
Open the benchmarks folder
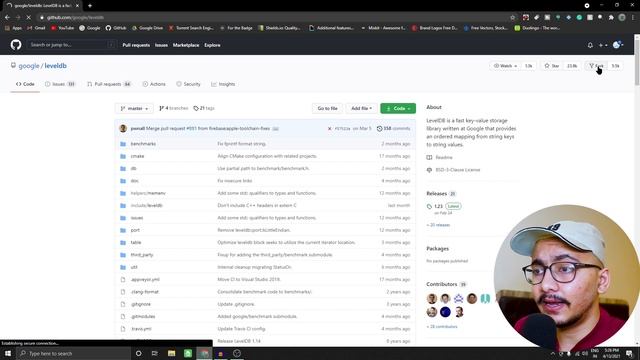point(143,144)
